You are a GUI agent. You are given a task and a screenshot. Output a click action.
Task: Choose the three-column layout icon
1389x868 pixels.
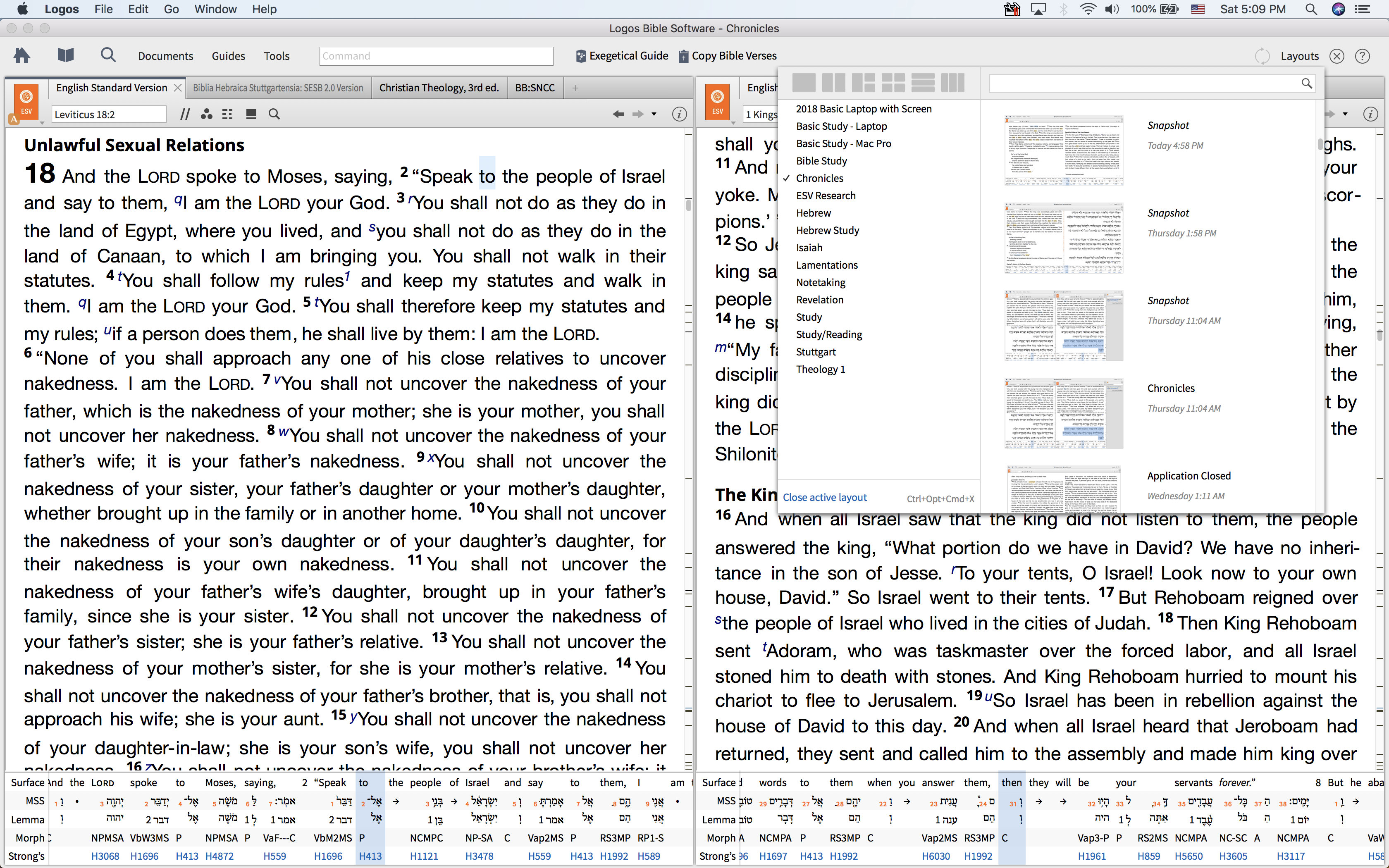click(952, 83)
